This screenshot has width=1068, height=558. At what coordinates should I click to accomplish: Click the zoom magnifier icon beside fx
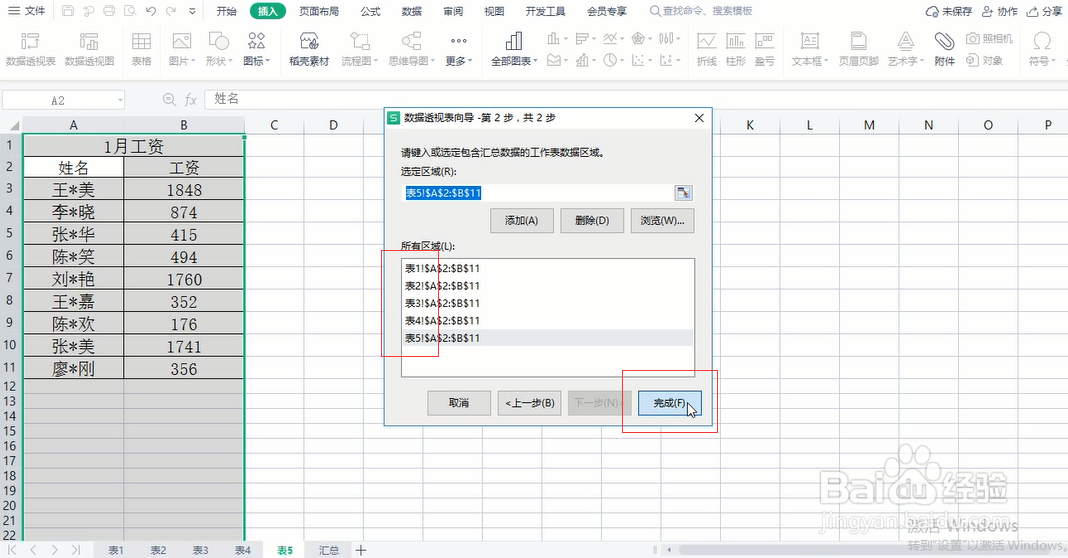click(x=169, y=100)
